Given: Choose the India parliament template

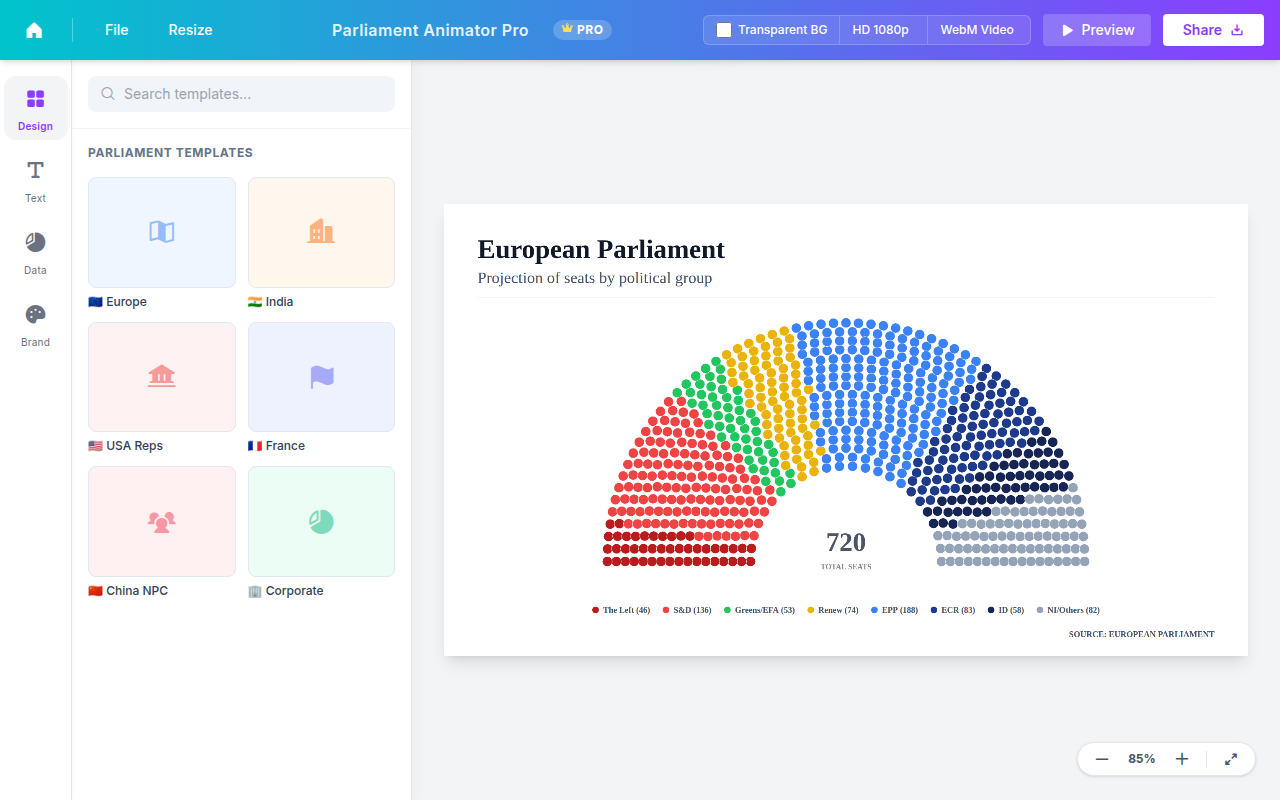Looking at the screenshot, I should coord(321,232).
